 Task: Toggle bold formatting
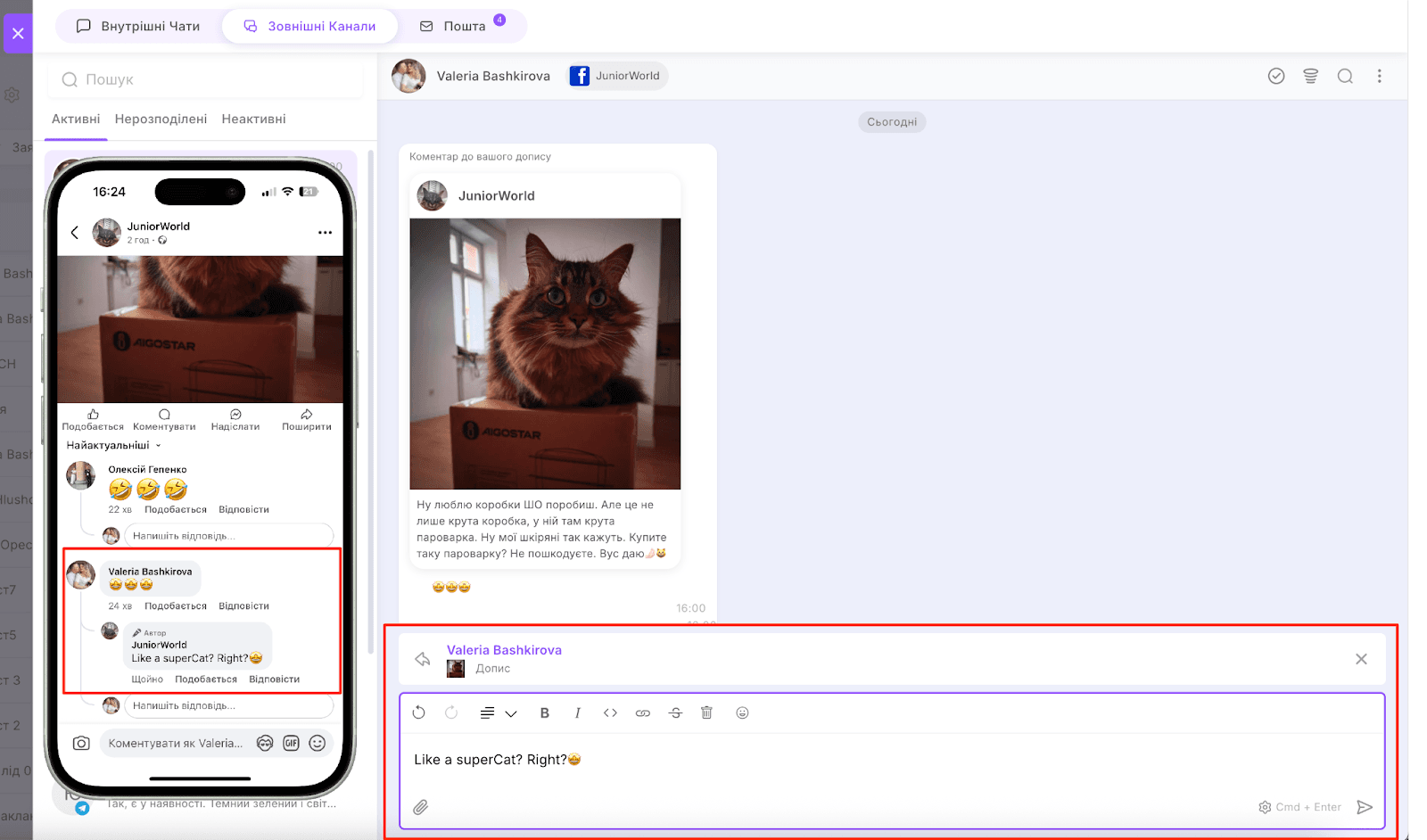click(545, 713)
